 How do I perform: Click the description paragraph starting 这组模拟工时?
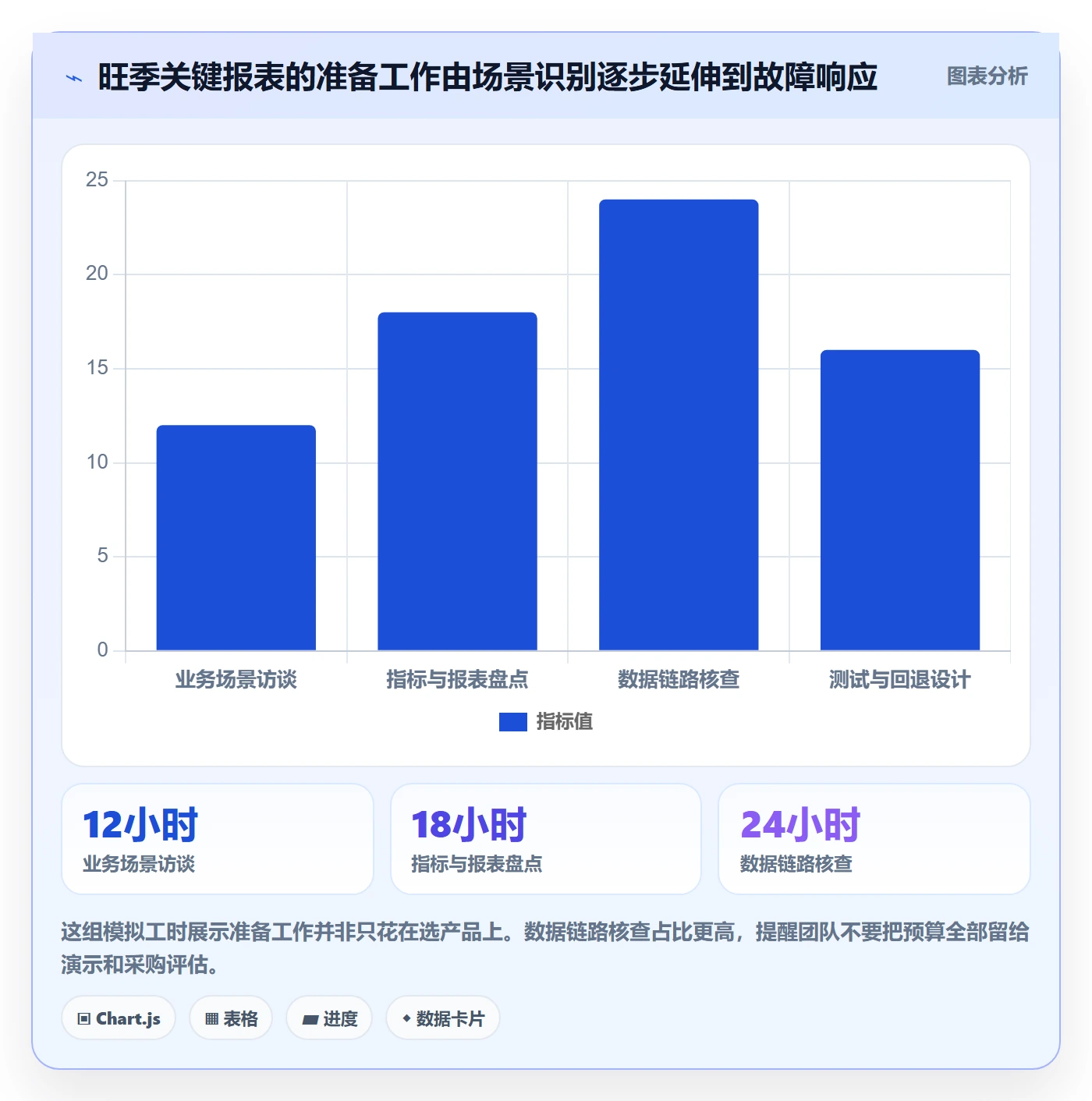[x=545, y=948]
